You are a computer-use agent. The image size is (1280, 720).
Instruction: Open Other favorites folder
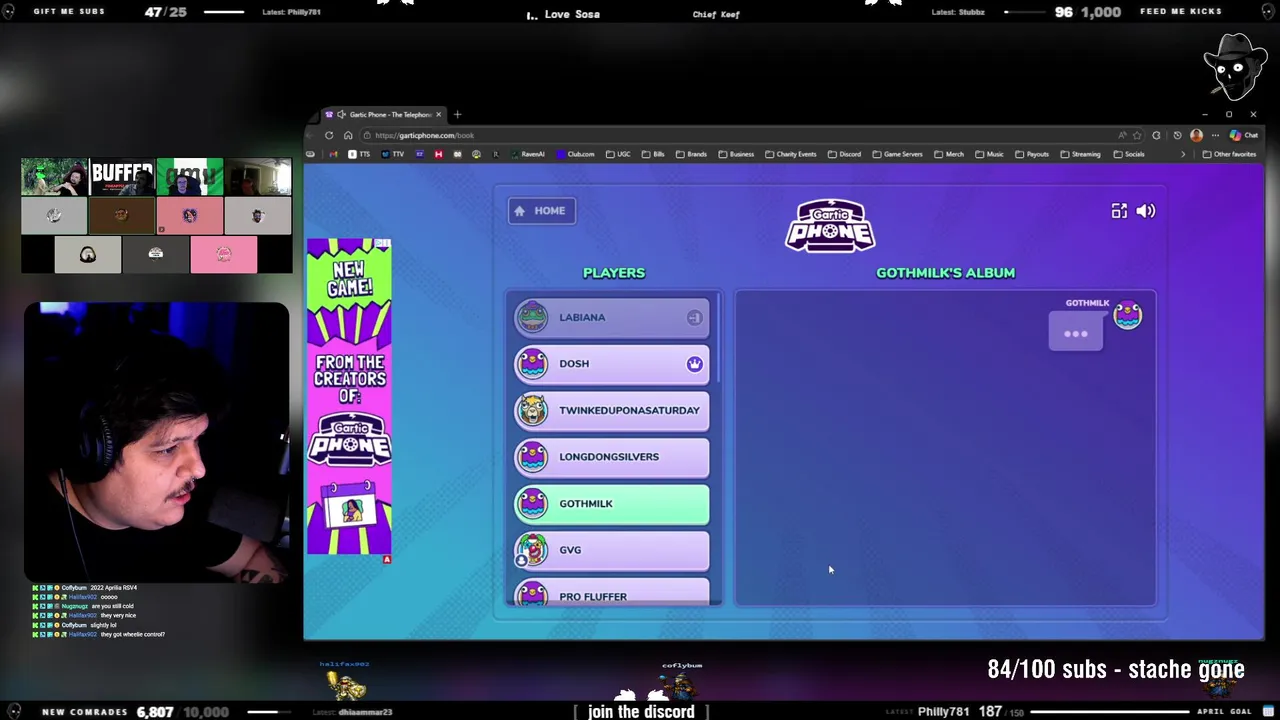(1229, 154)
